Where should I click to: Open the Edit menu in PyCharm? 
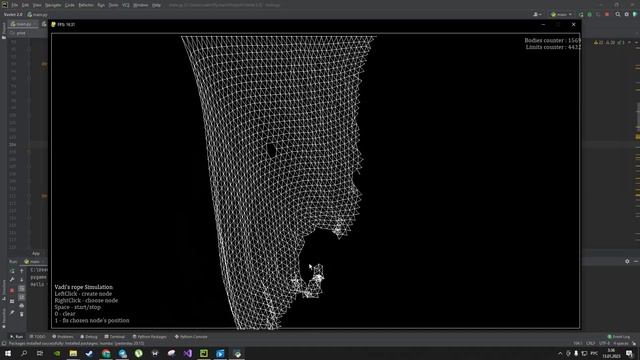25,5
